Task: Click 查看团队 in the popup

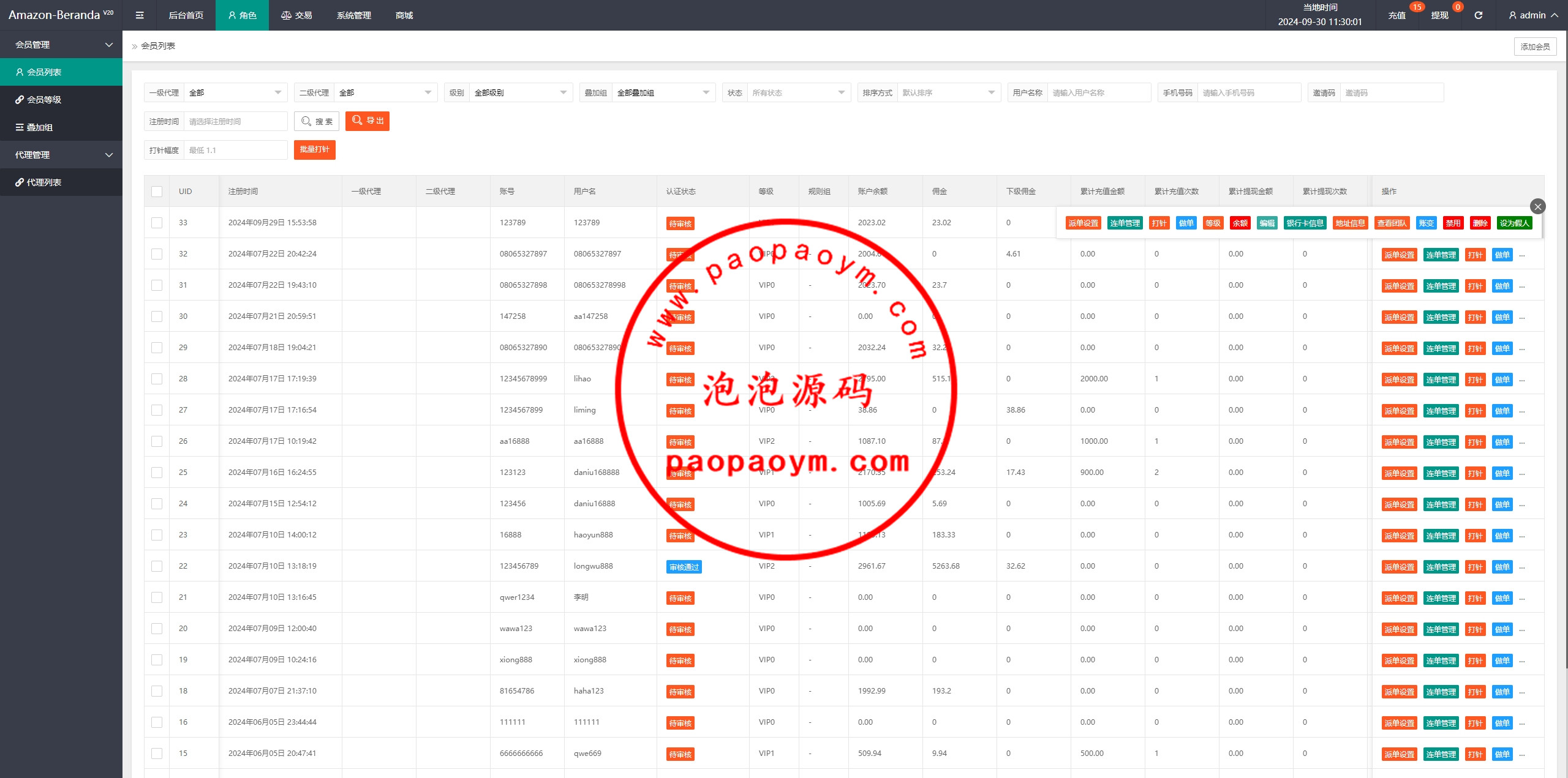Action: tap(1392, 223)
